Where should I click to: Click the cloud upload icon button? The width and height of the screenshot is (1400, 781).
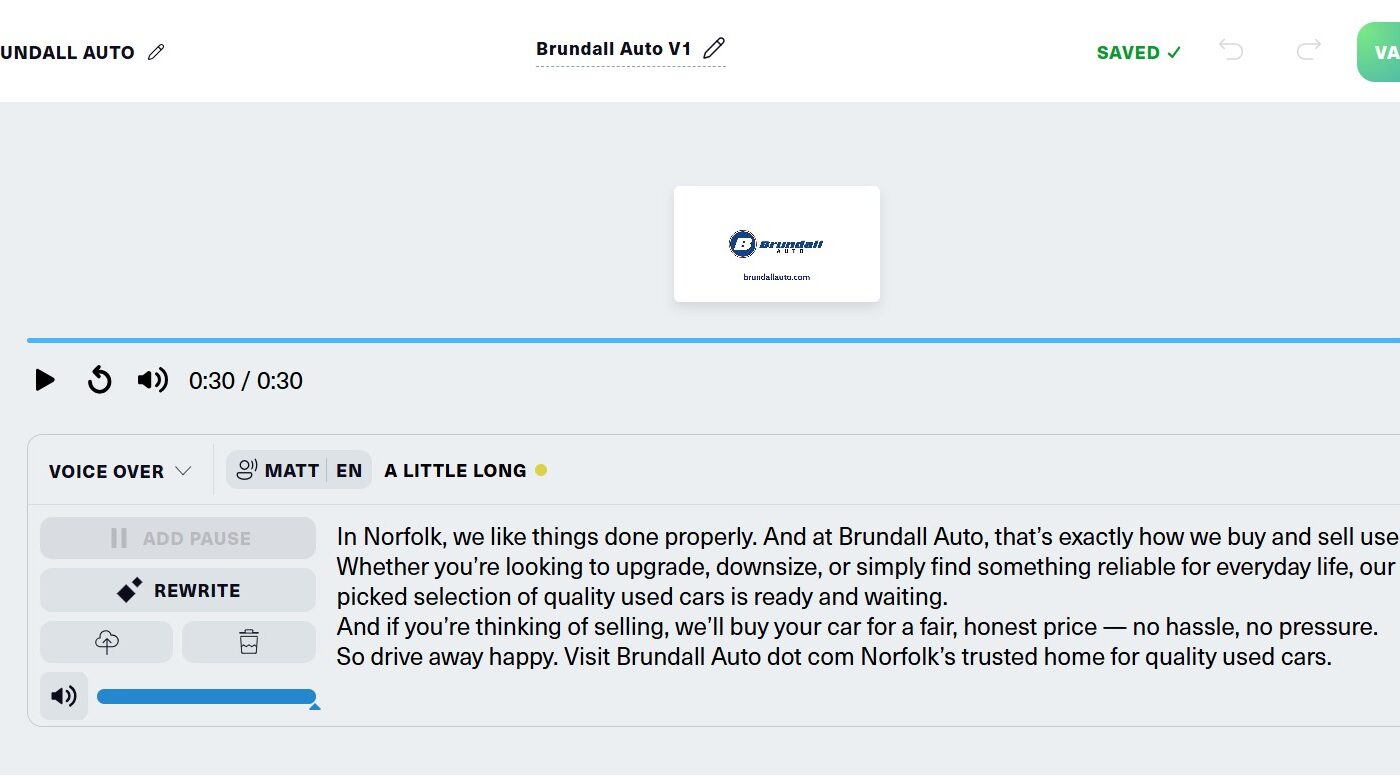tap(107, 642)
